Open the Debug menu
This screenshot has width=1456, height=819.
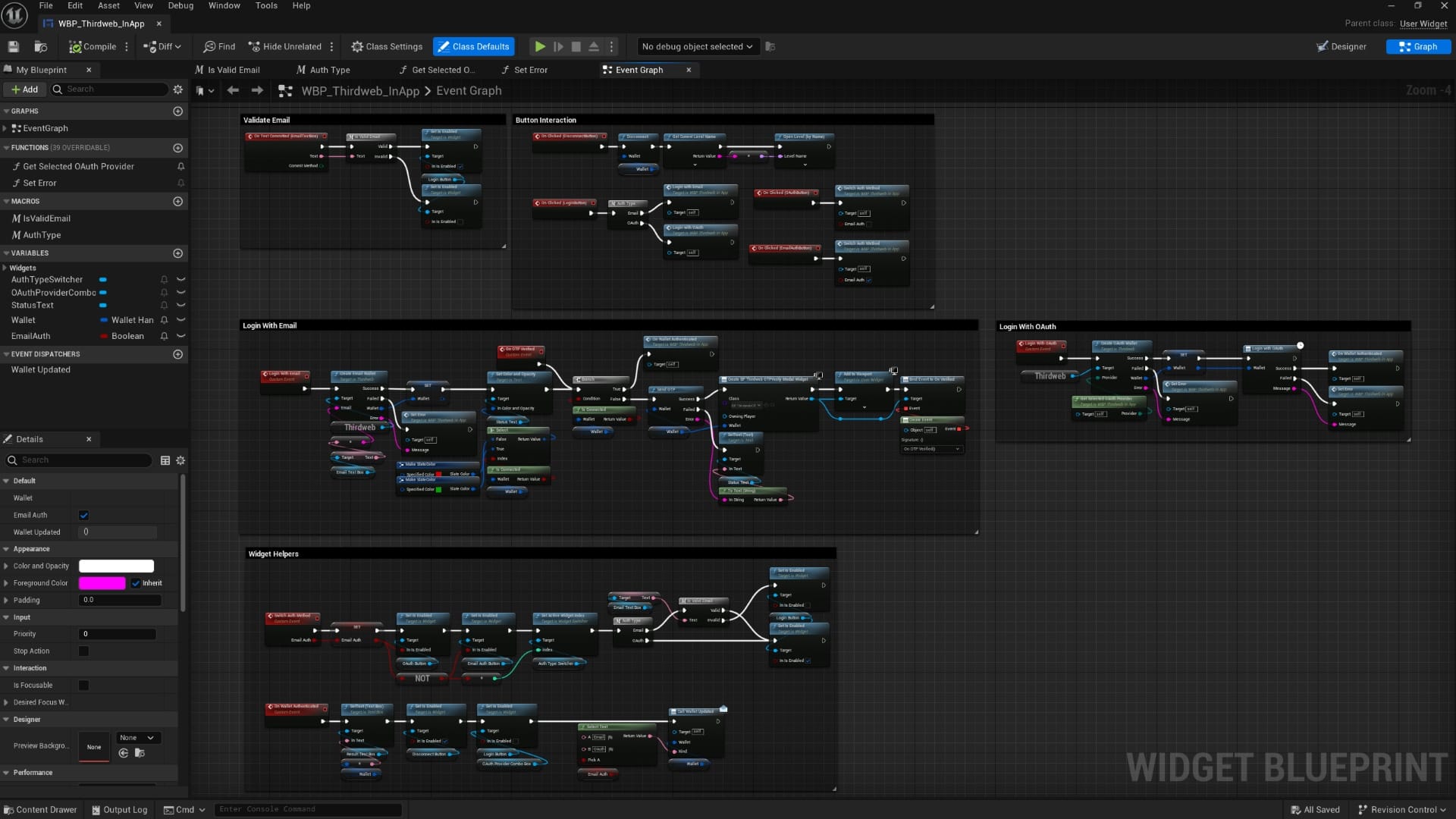(x=180, y=5)
